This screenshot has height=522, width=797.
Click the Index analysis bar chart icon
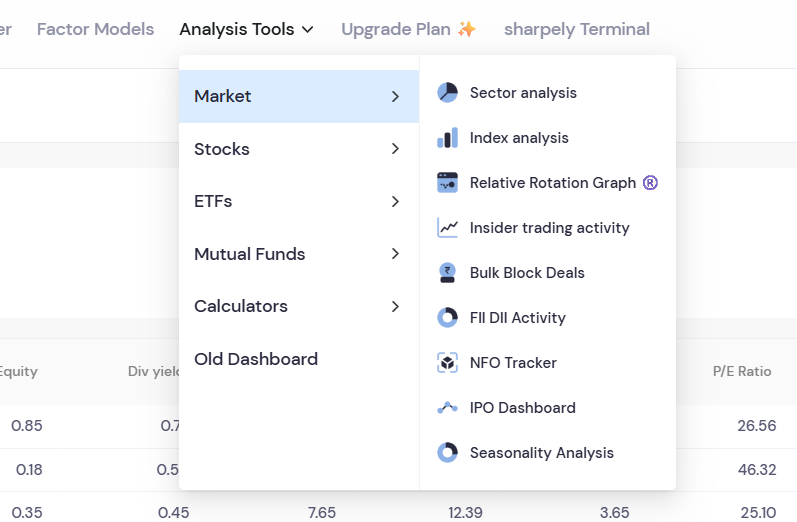point(447,138)
